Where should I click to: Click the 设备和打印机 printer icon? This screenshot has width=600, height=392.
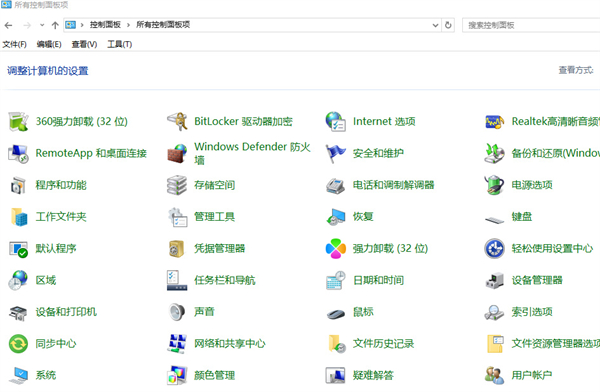(x=18, y=312)
